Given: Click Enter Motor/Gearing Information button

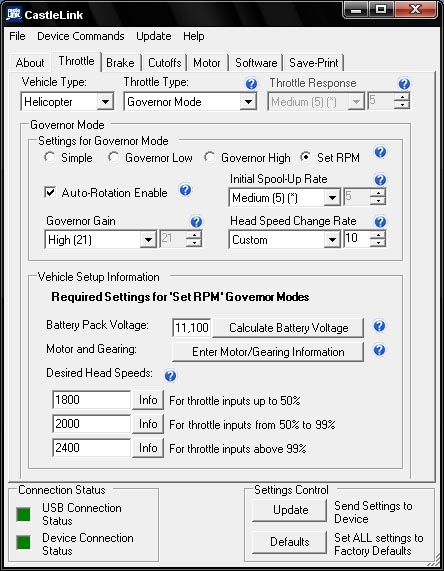Looking at the screenshot, I should tap(268, 352).
